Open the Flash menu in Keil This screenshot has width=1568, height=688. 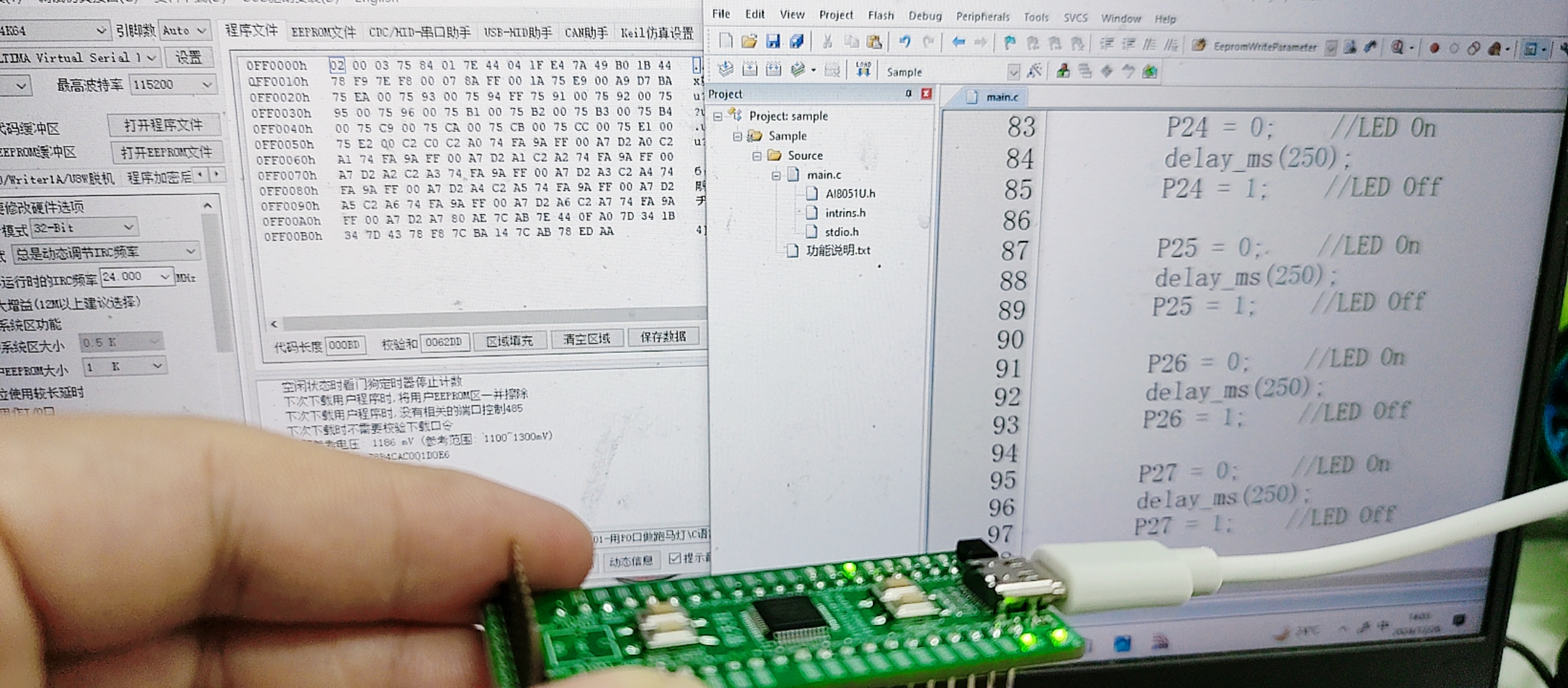pyautogui.click(x=881, y=15)
